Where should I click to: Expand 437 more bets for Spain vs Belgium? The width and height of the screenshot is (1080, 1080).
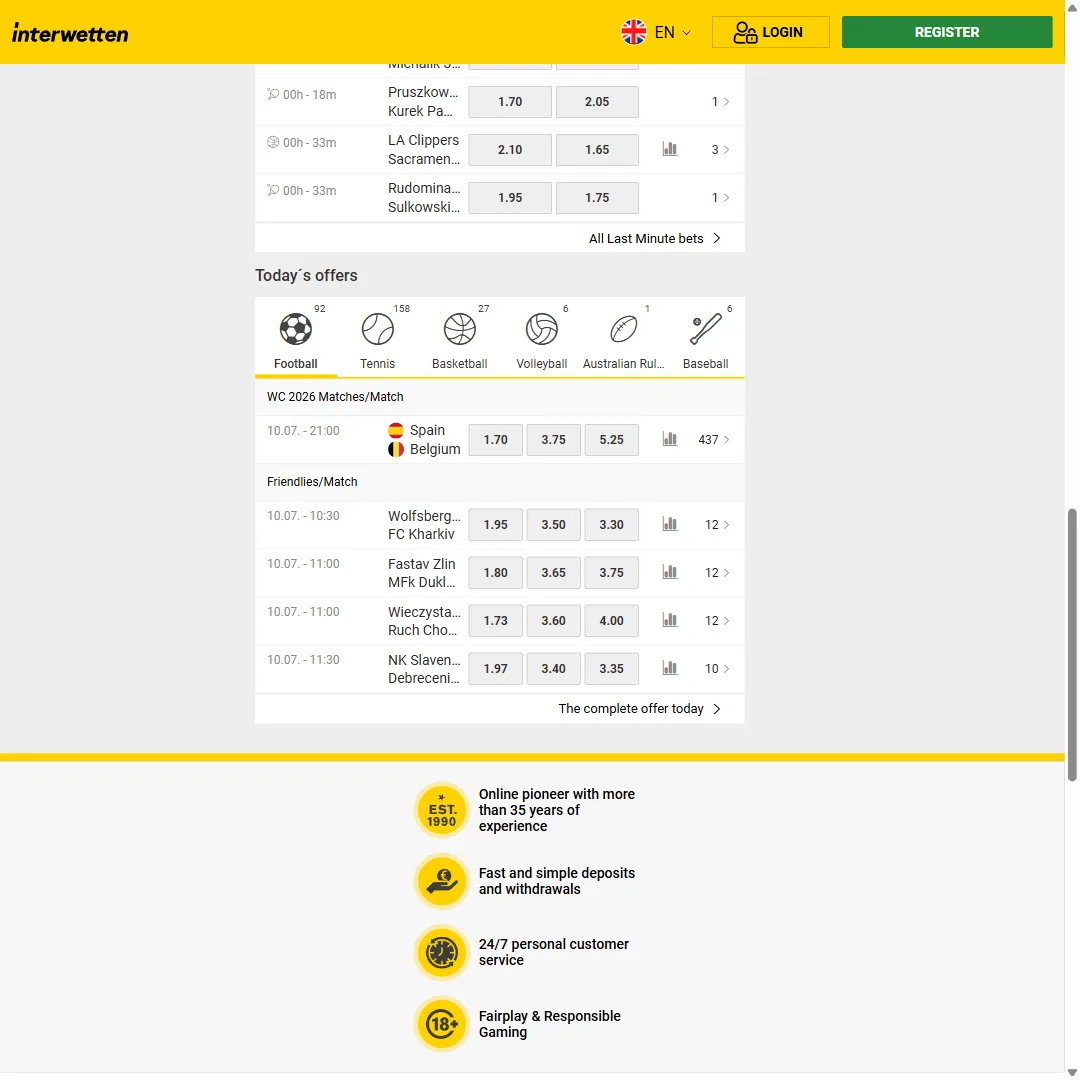[714, 439]
